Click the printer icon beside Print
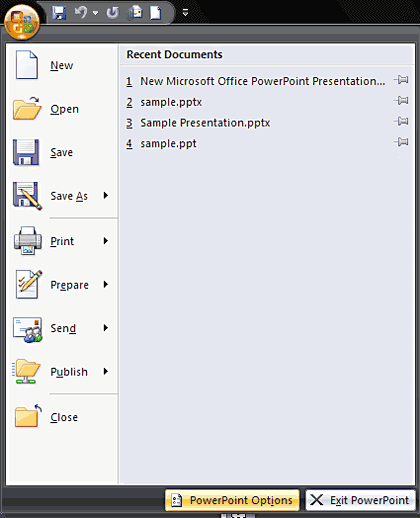Screen dimensions: 420x518 [28, 241]
